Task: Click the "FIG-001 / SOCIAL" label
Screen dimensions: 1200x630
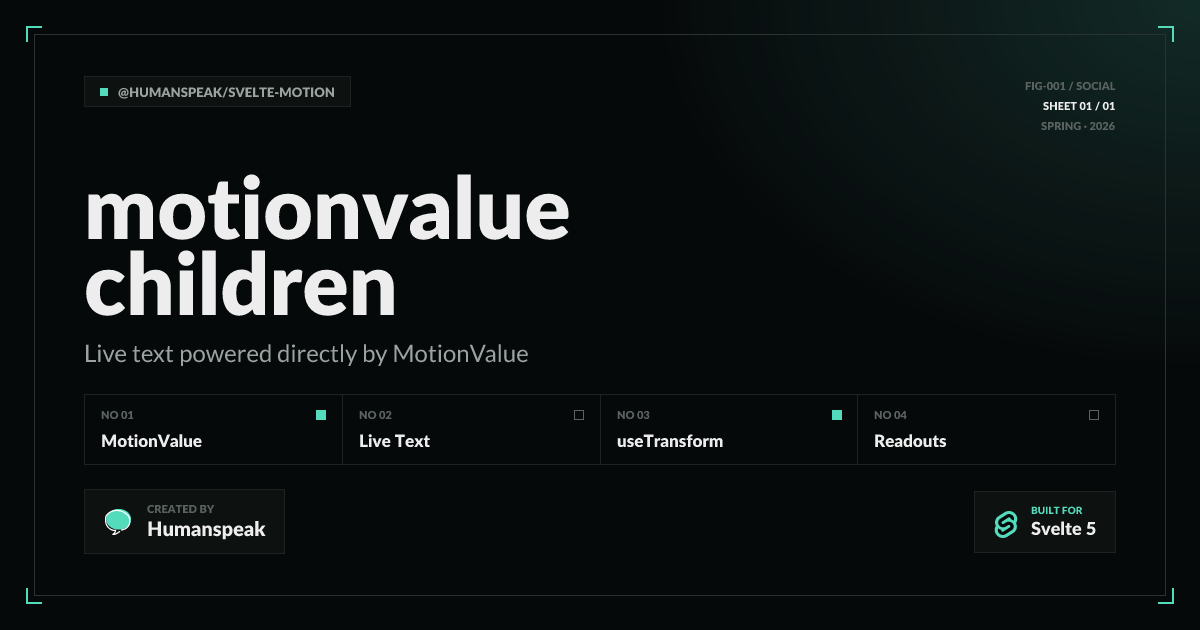Action: click(x=1070, y=86)
